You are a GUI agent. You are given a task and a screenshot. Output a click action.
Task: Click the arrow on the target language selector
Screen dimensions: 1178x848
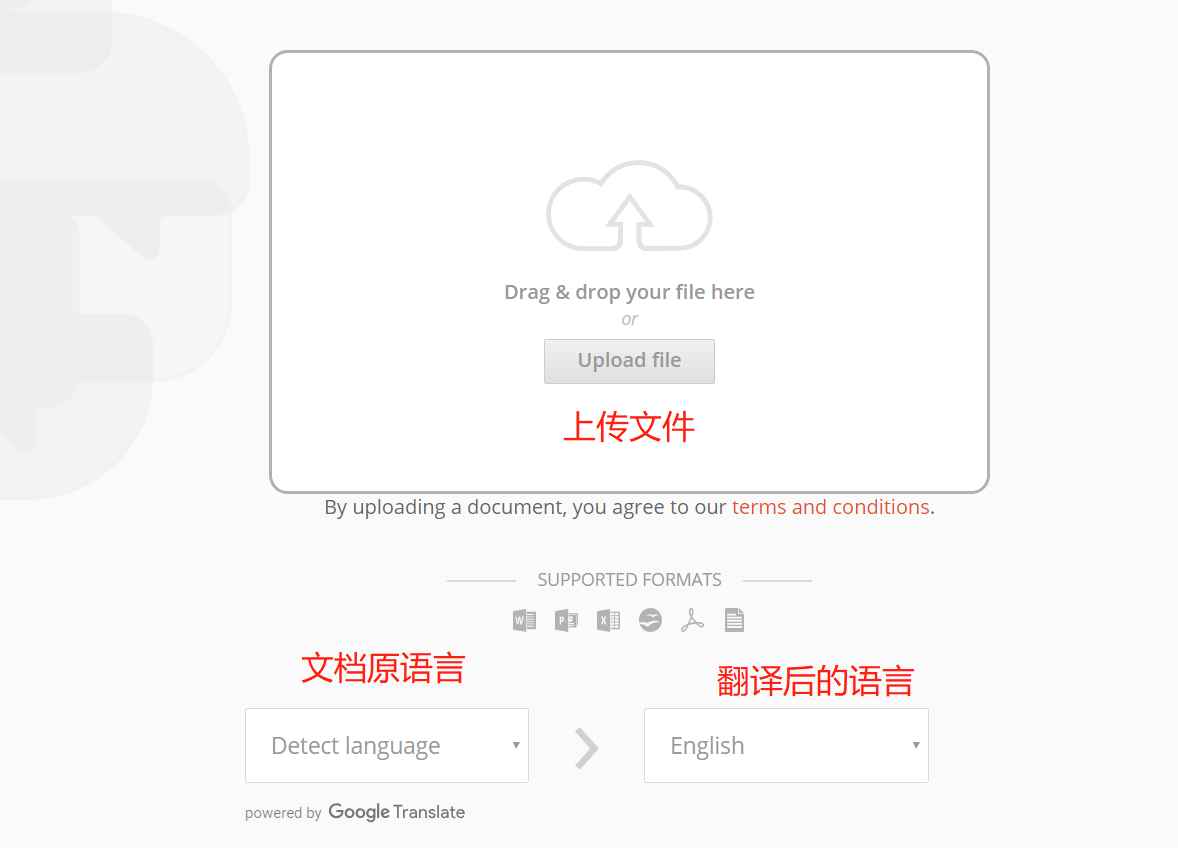915,745
